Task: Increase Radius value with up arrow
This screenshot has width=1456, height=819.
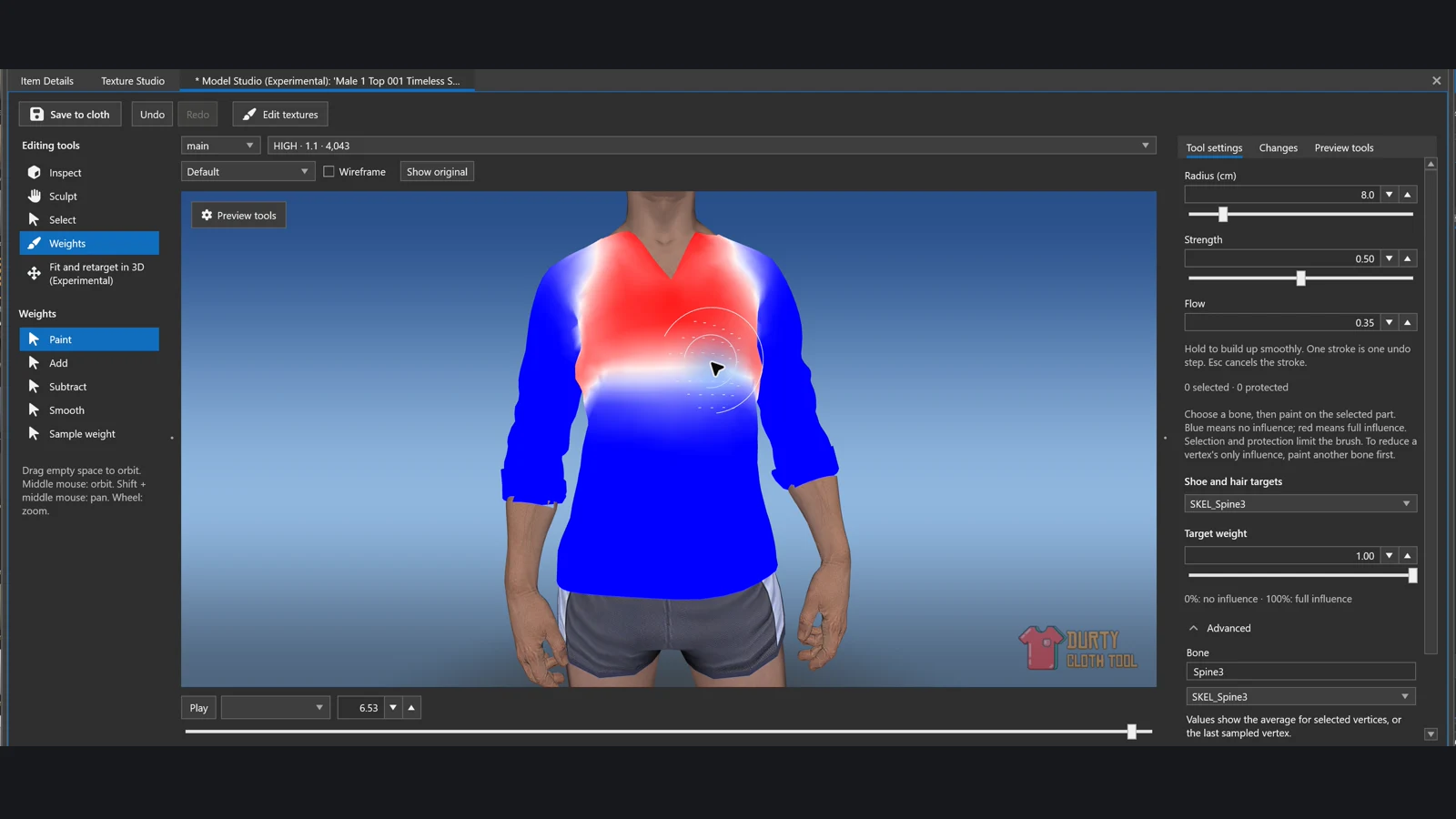Action: tap(1408, 195)
